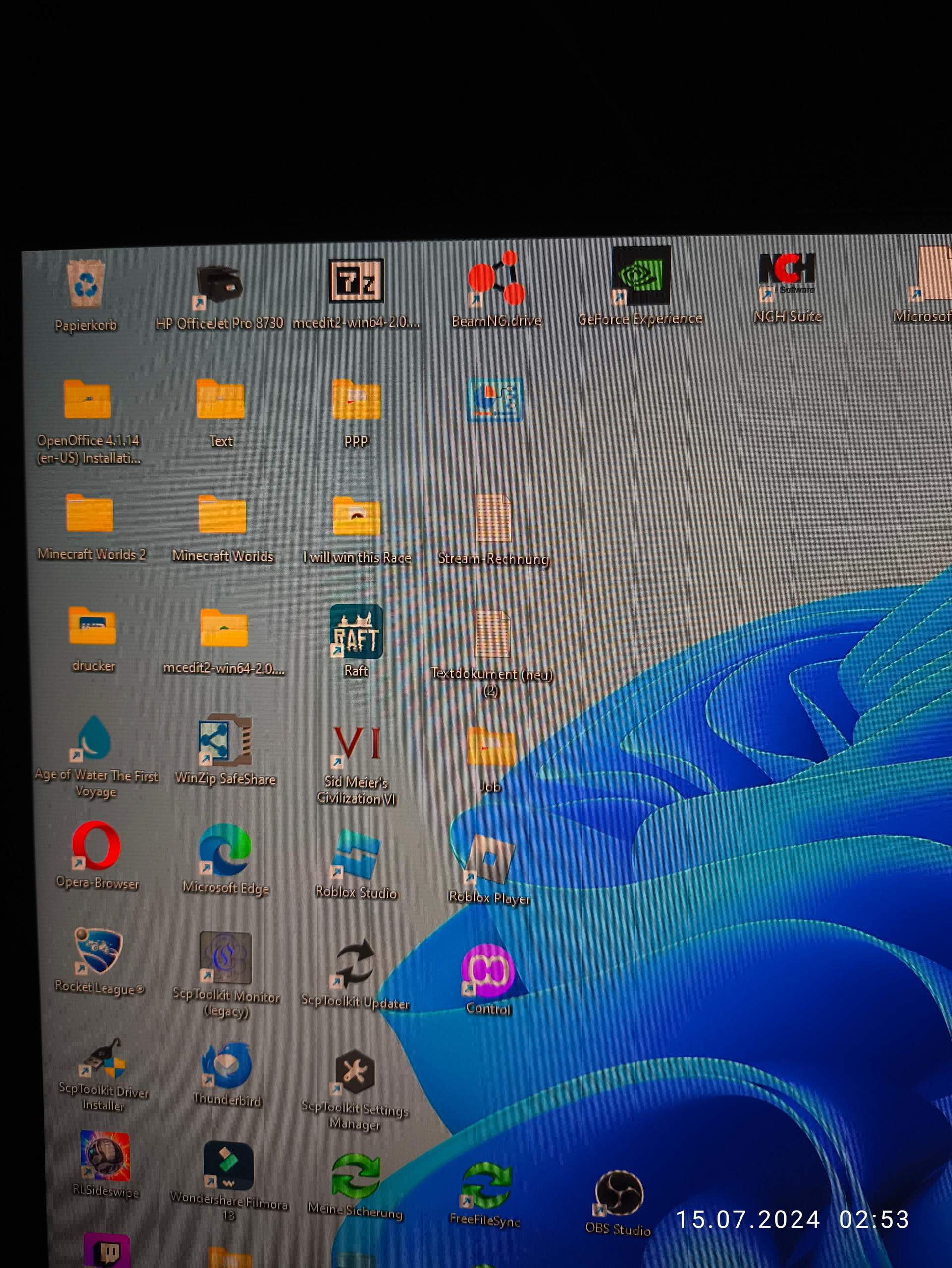Select the 7z mcedit2-win64 archive

coord(356,281)
